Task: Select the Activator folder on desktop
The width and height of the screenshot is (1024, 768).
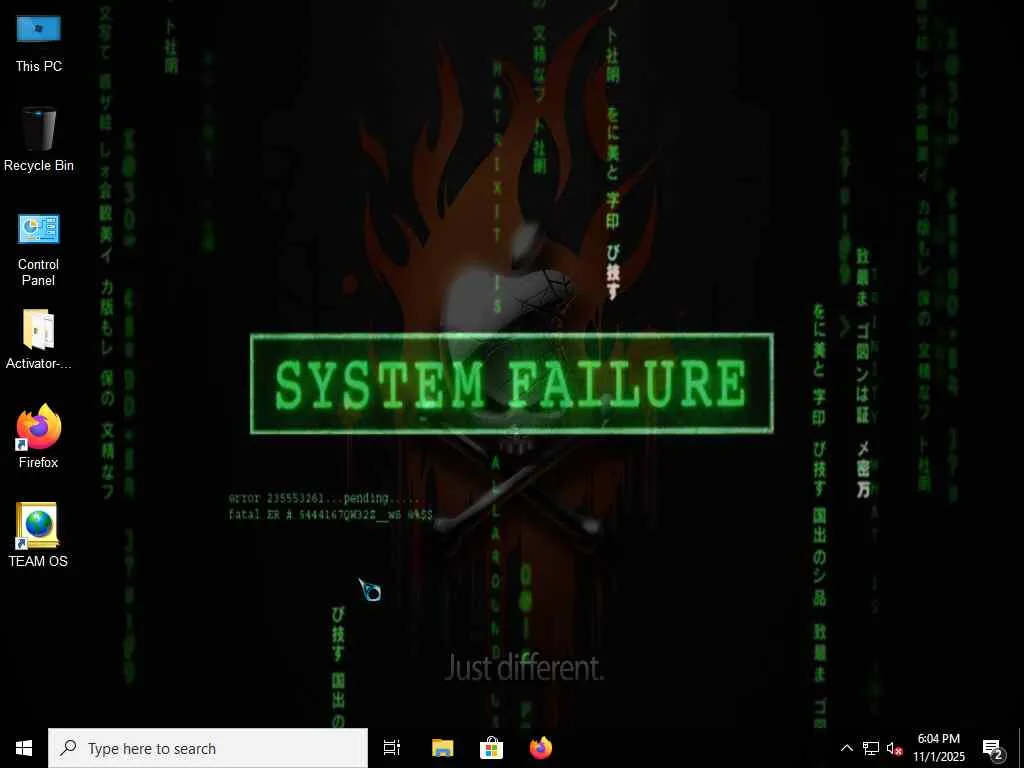Action: [x=39, y=340]
